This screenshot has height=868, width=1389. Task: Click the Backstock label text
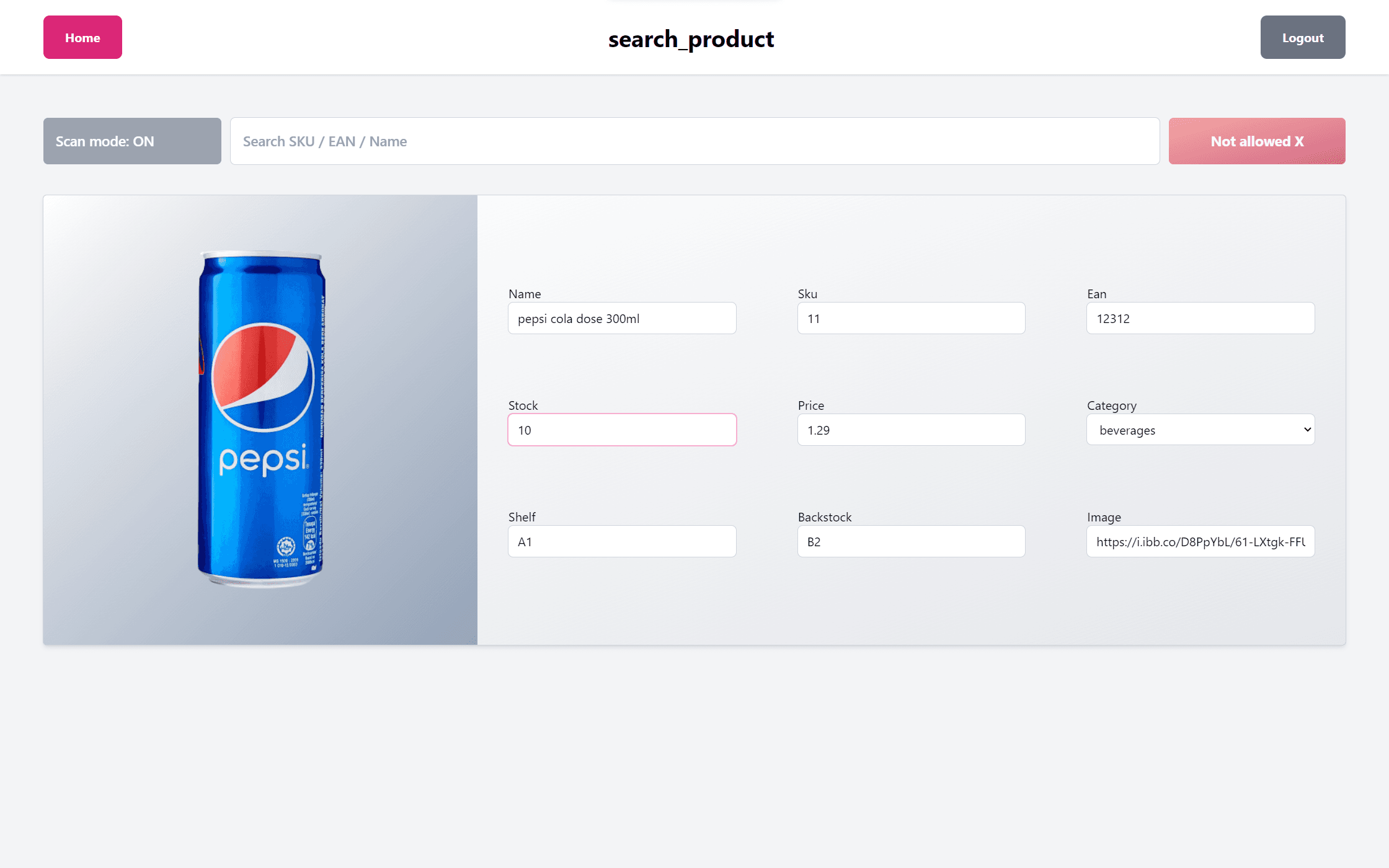pyautogui.click(x=825, y=517)
